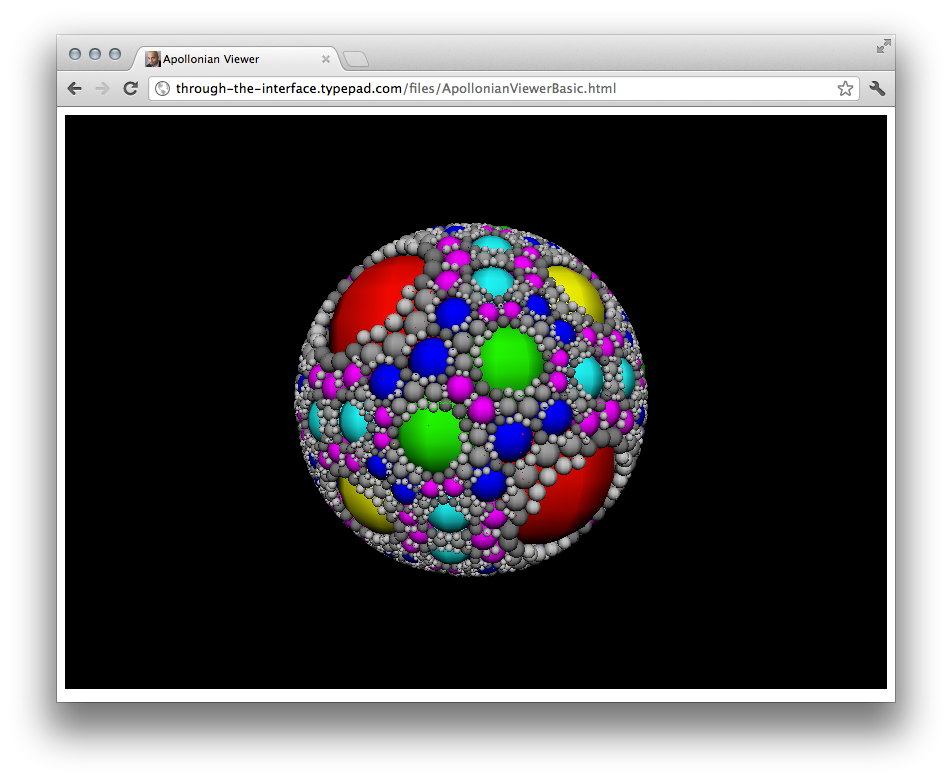952x781 pixels.
Task: Close the Apollonian Viewer tab
Action: 326,59
